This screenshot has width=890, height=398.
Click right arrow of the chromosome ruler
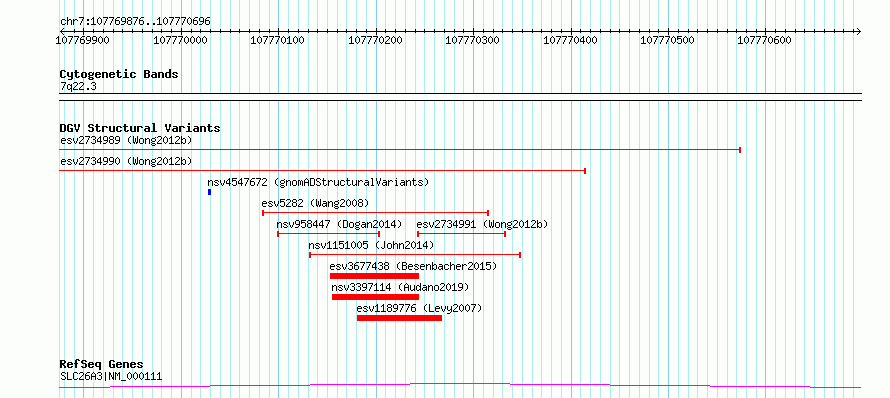coord(858,31)
